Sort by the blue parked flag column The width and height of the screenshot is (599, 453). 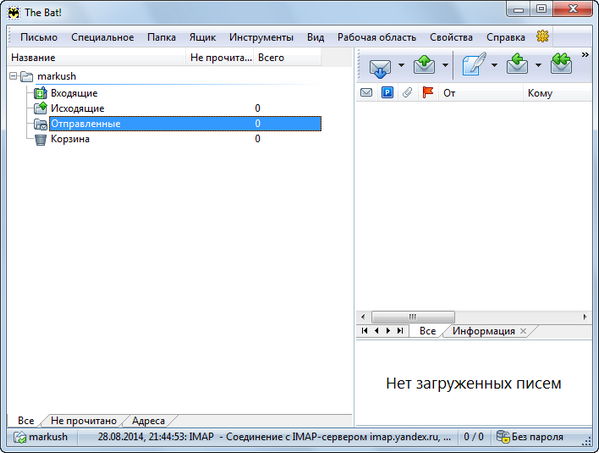tap(387, 92)
